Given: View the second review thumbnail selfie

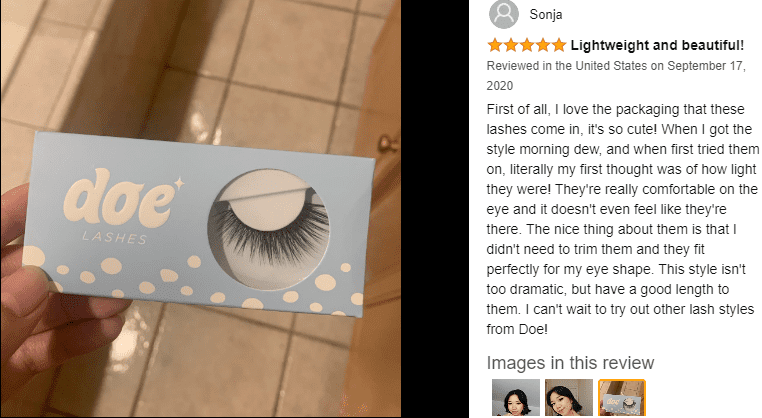Looking at the screenshot, I should 569,398.
